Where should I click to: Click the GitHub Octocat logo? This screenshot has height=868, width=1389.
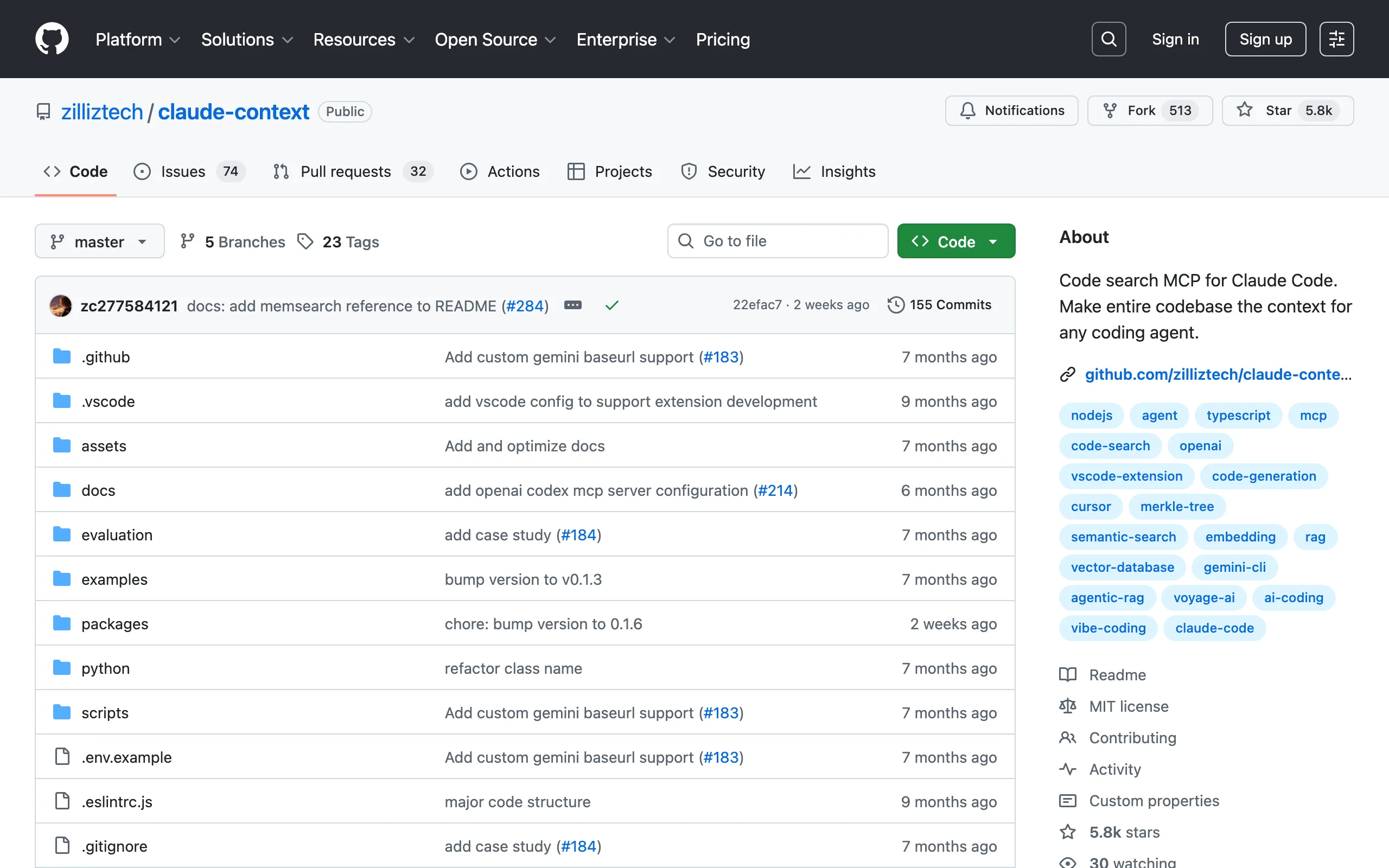click(x=52, y=39)
